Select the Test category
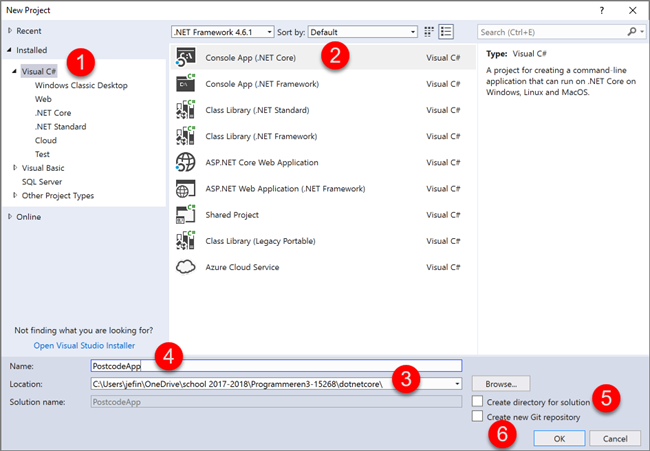Screen dimensions: 650x451 (x=42, y=154)
